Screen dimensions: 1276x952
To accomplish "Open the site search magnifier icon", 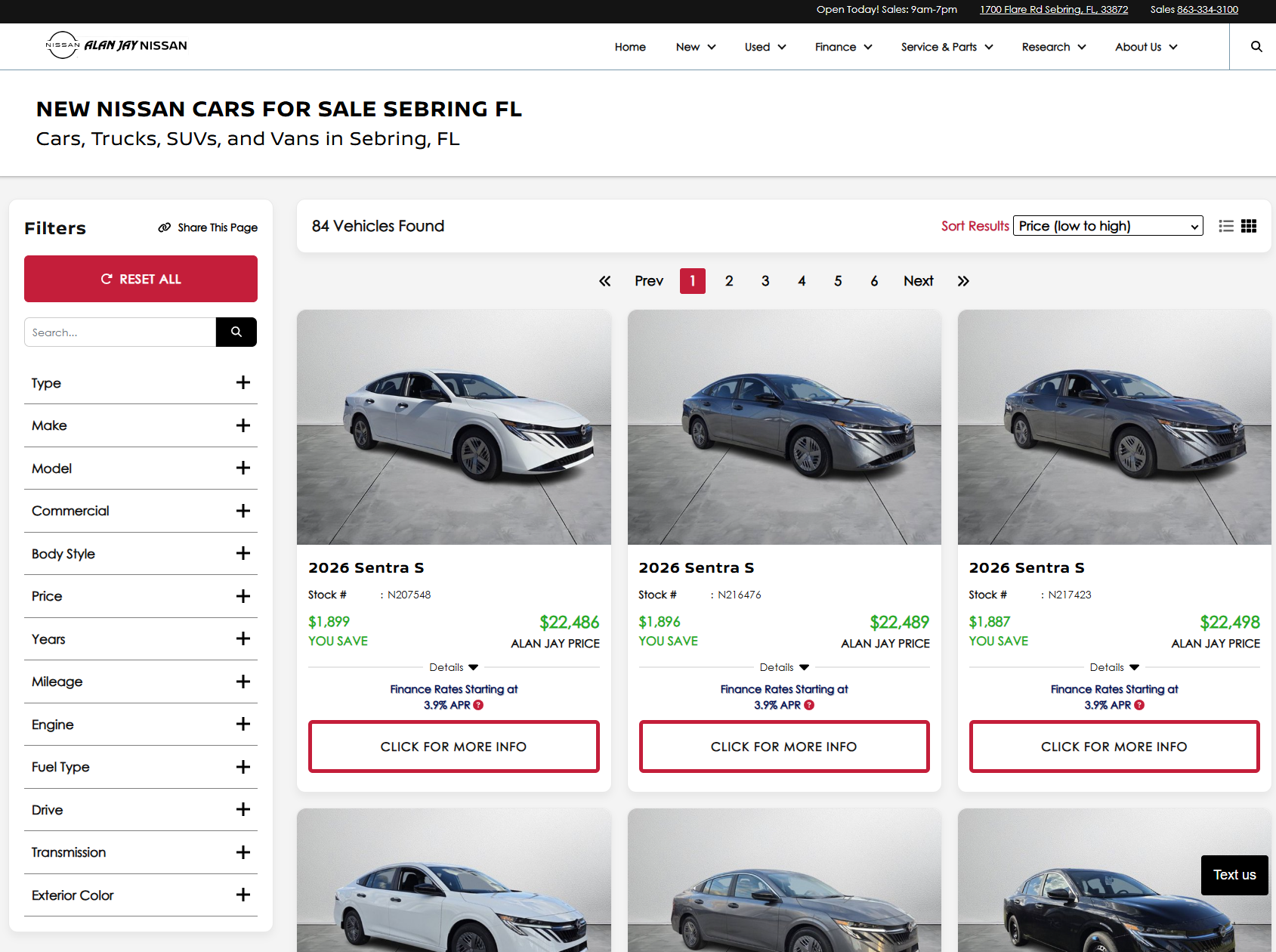I will coord(1256,46).
